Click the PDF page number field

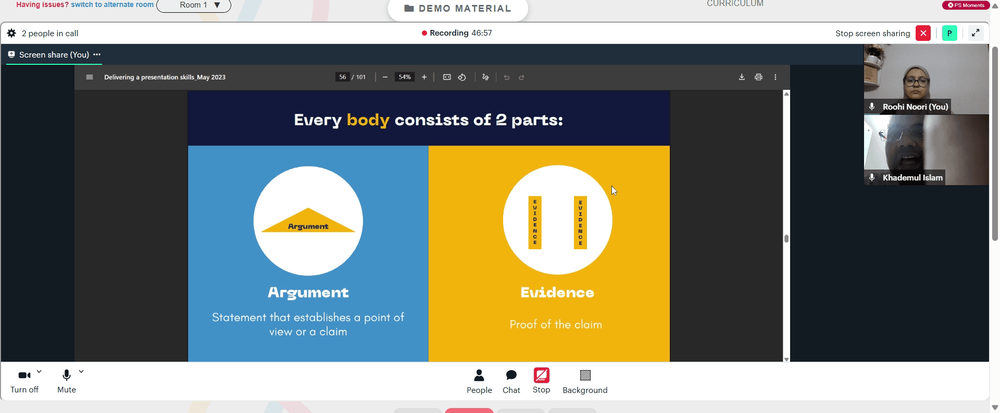click(x=342, y=77)
